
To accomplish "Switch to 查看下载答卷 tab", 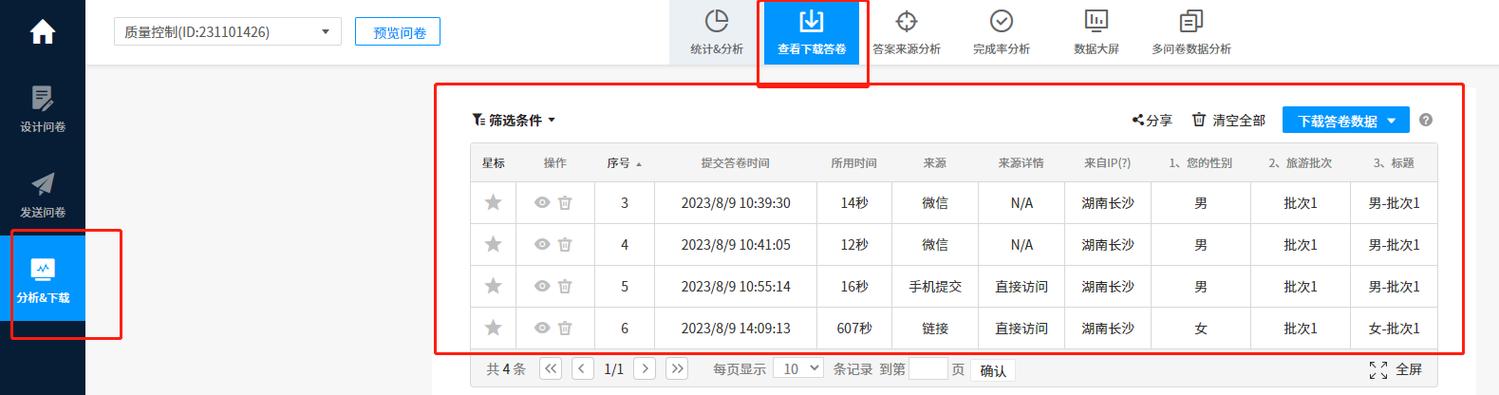I will click(811, 32).
